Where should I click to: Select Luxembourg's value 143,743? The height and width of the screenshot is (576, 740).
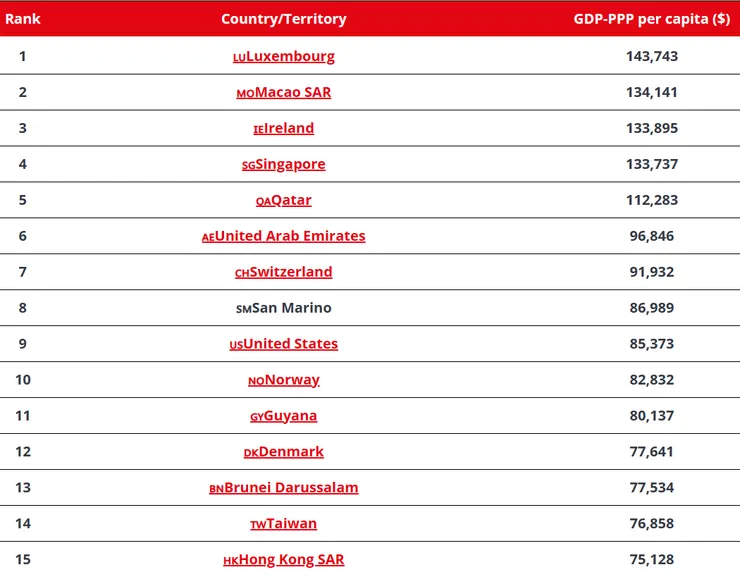[x=652, y=56]
